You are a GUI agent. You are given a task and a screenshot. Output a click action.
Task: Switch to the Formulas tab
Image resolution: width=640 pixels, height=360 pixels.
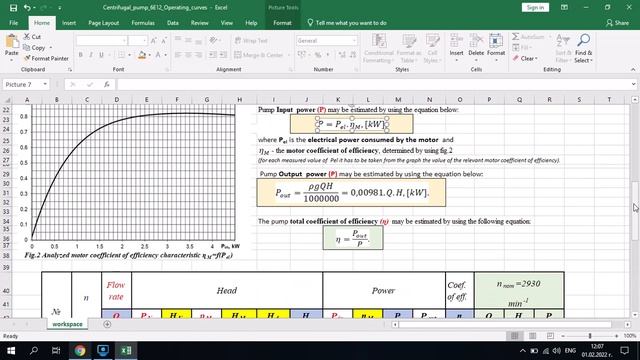(143, 23)
